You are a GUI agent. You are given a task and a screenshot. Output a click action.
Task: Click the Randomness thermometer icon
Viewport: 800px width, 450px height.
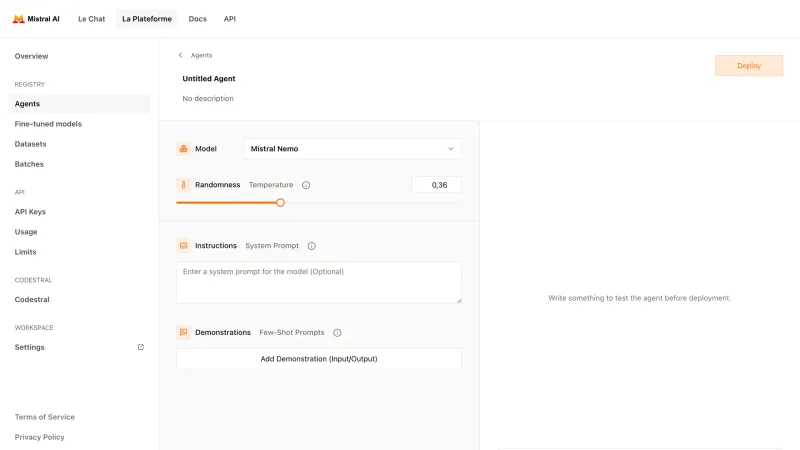coord(184,185)
